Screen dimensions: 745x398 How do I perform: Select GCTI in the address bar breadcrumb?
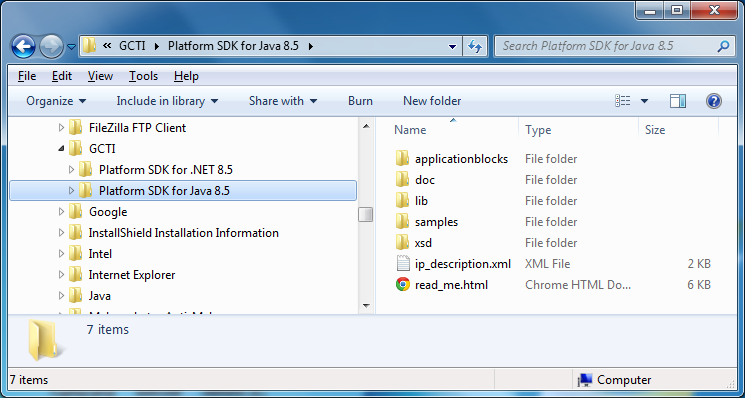[133, 46]
